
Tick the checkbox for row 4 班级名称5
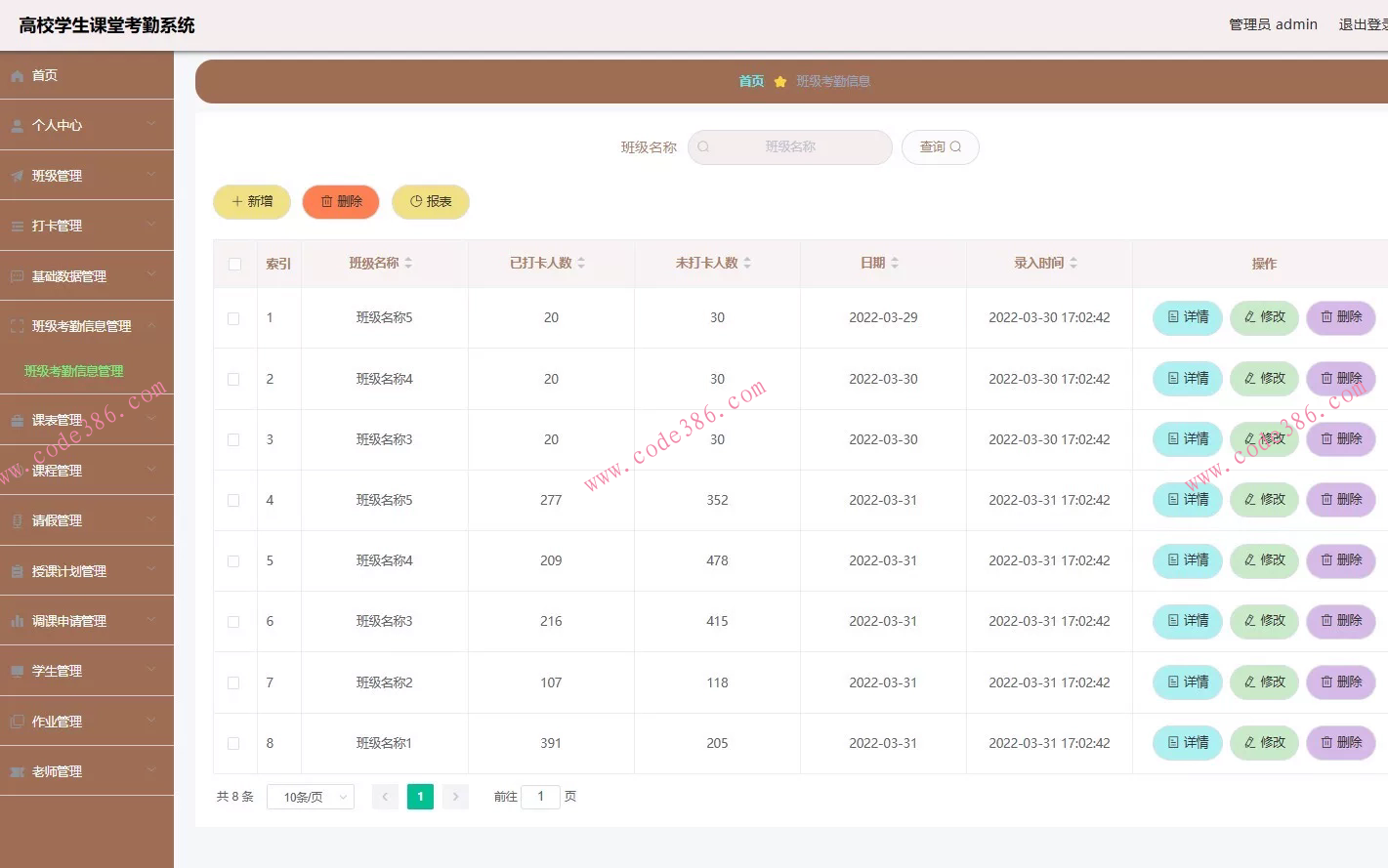coord(233,500)
